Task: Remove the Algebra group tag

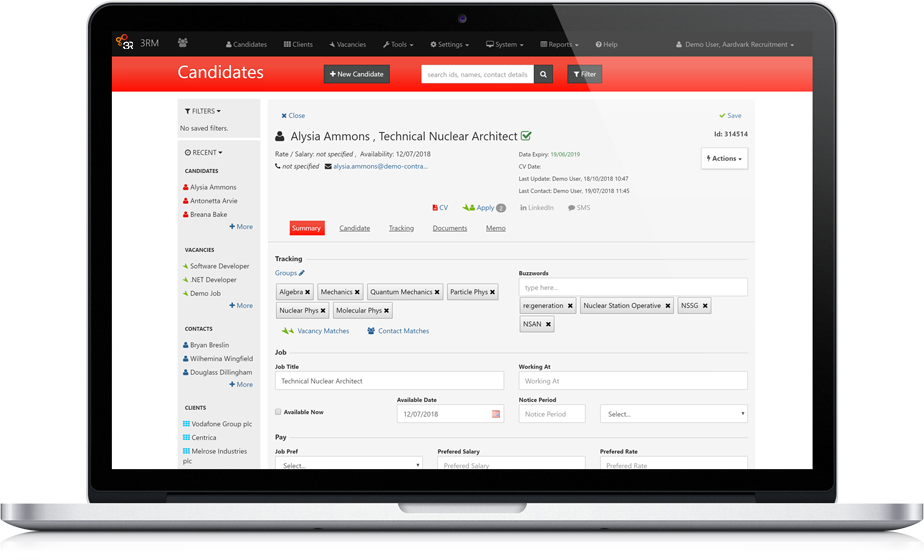Action: (308, 292)
